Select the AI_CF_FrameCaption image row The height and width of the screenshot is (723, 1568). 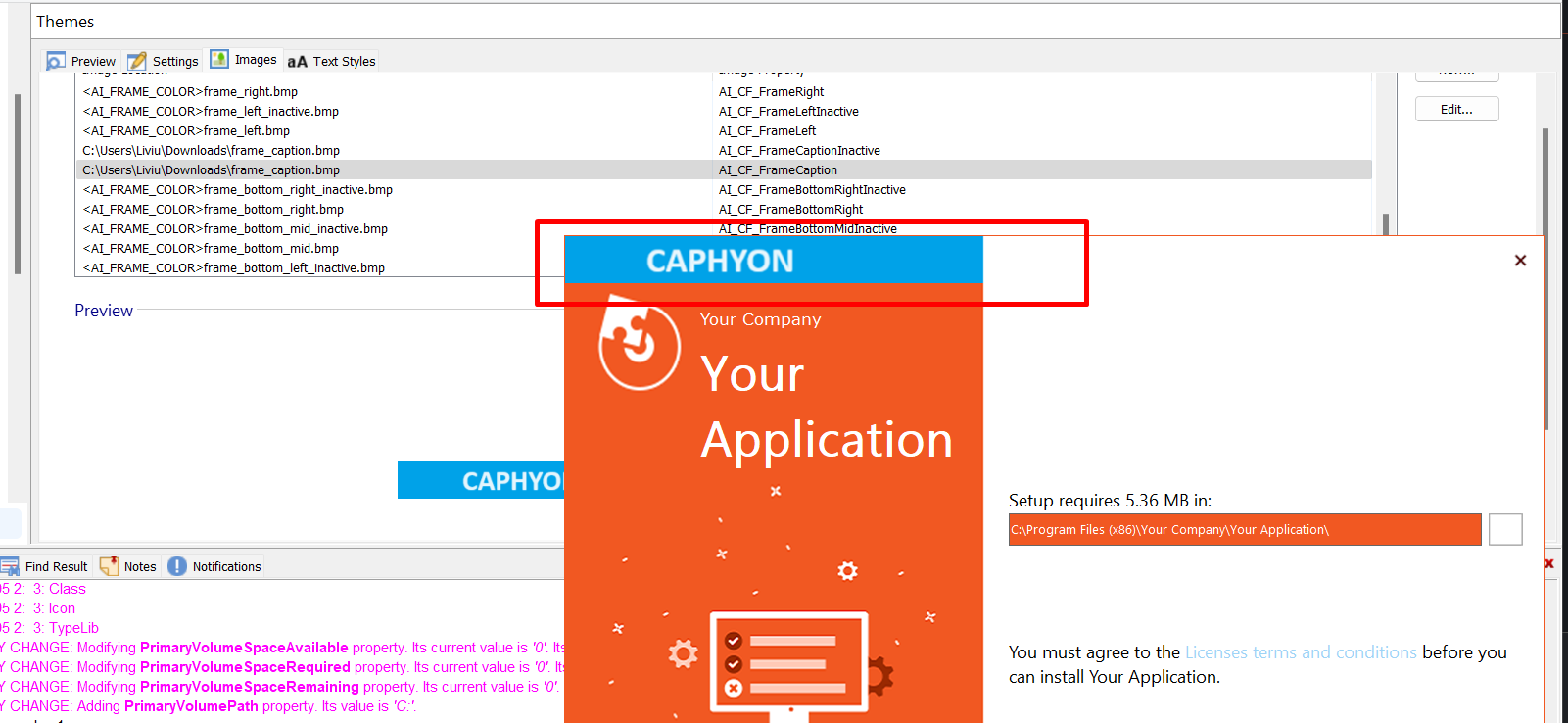click(x=778, y=170)
